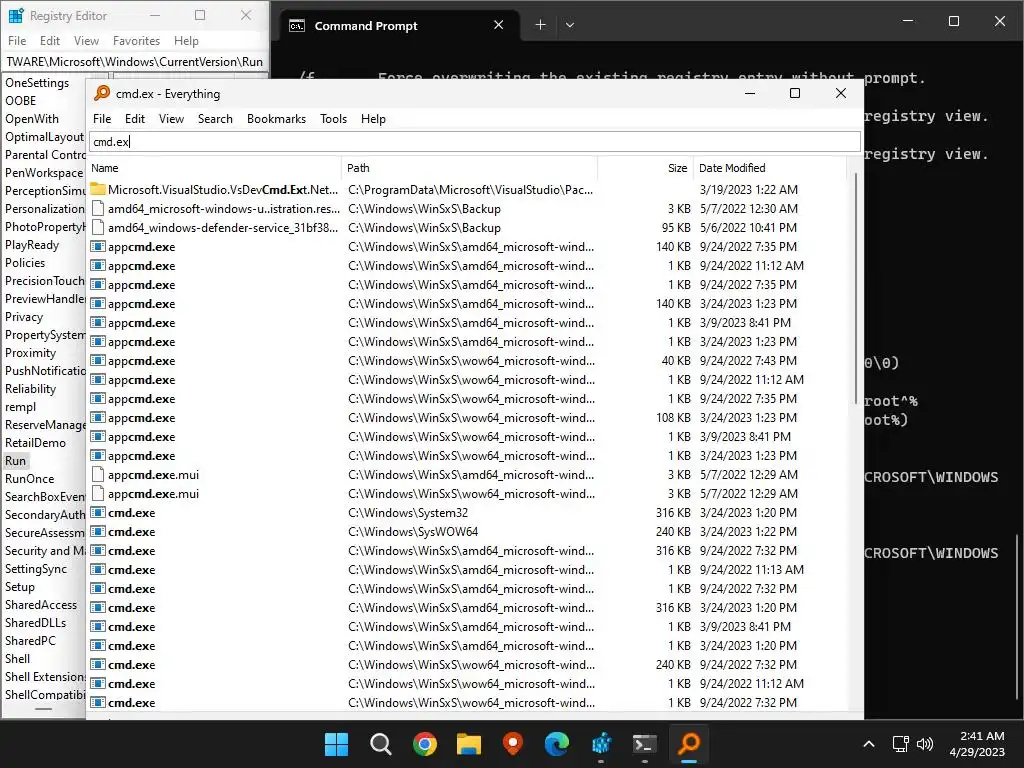The image size is (1024, 768).
Task: Select the Microsoft.VisualStudio.VsDevCmd.Ext folder icon
Action: [98, 189]
